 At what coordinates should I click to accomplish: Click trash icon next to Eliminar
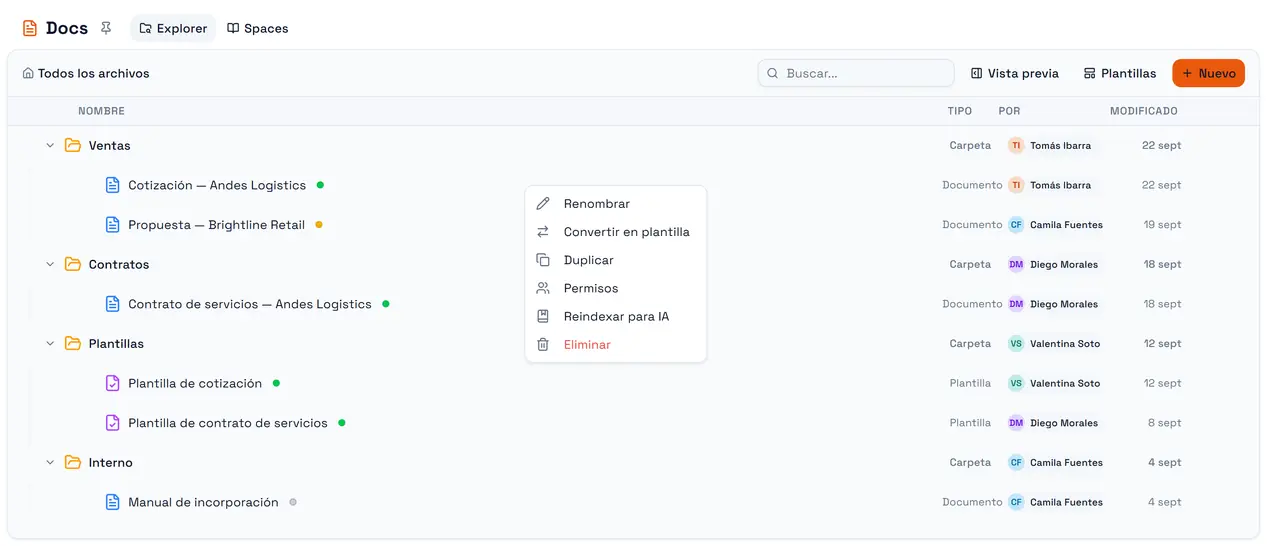point(543,344)
